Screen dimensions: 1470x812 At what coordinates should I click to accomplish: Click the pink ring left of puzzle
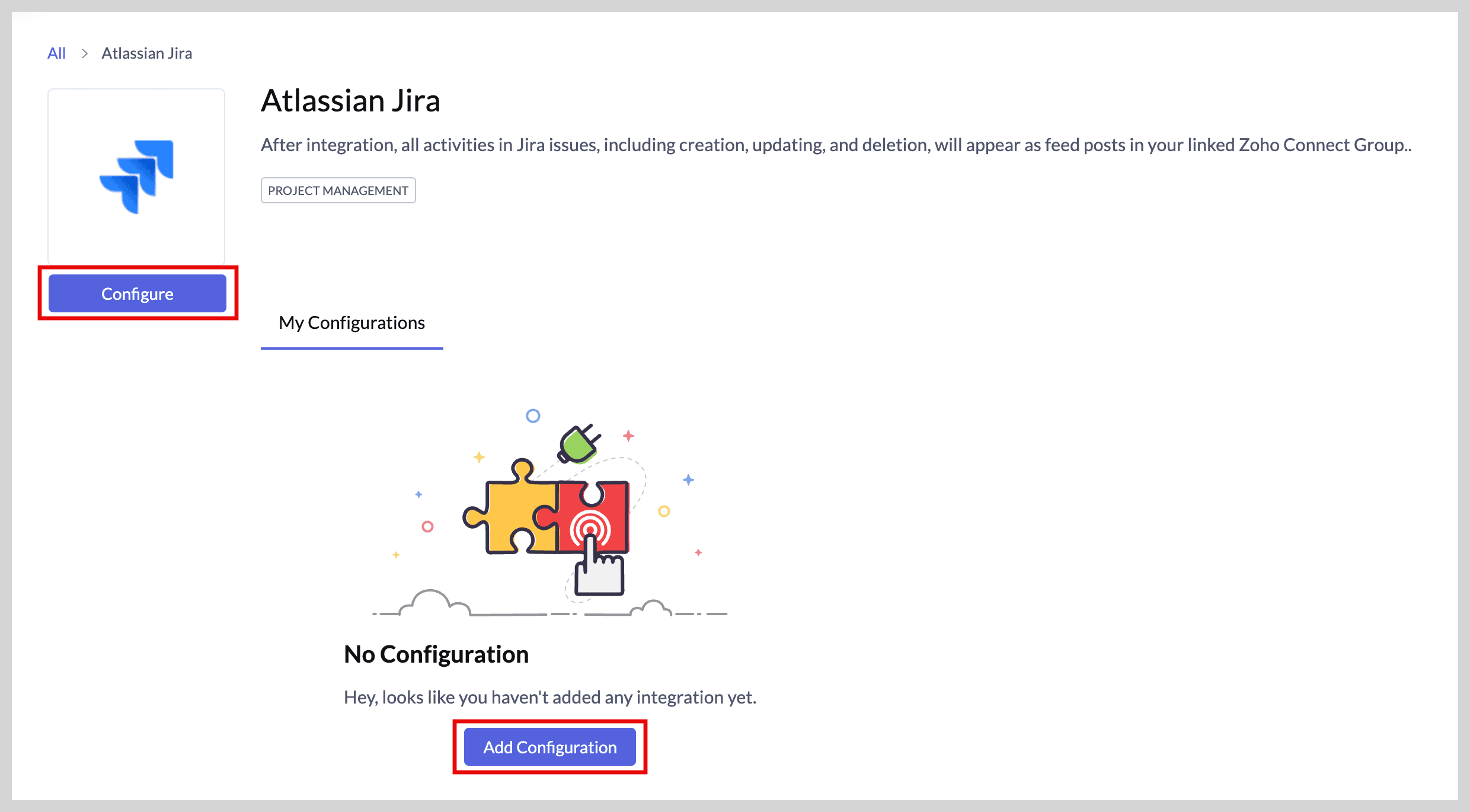coord(427,526)
